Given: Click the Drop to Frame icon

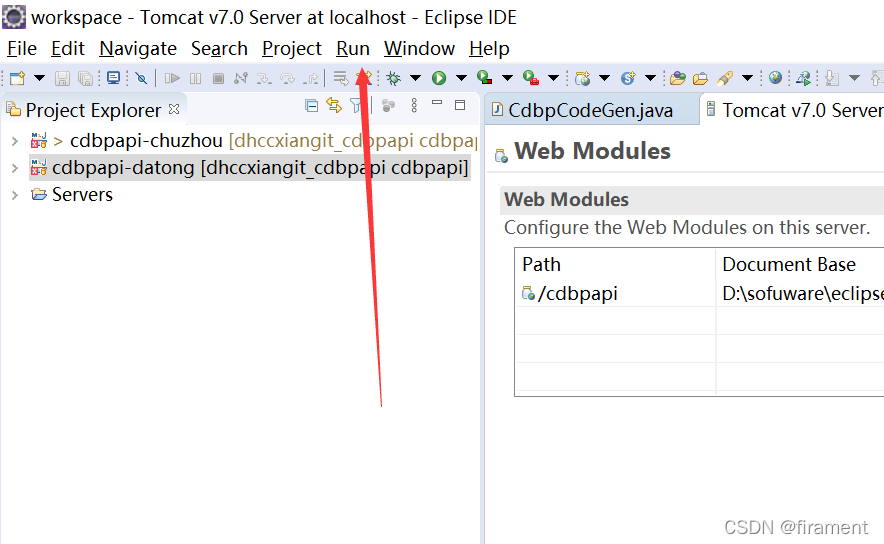Looking at the screenshot, I should 341,78.
